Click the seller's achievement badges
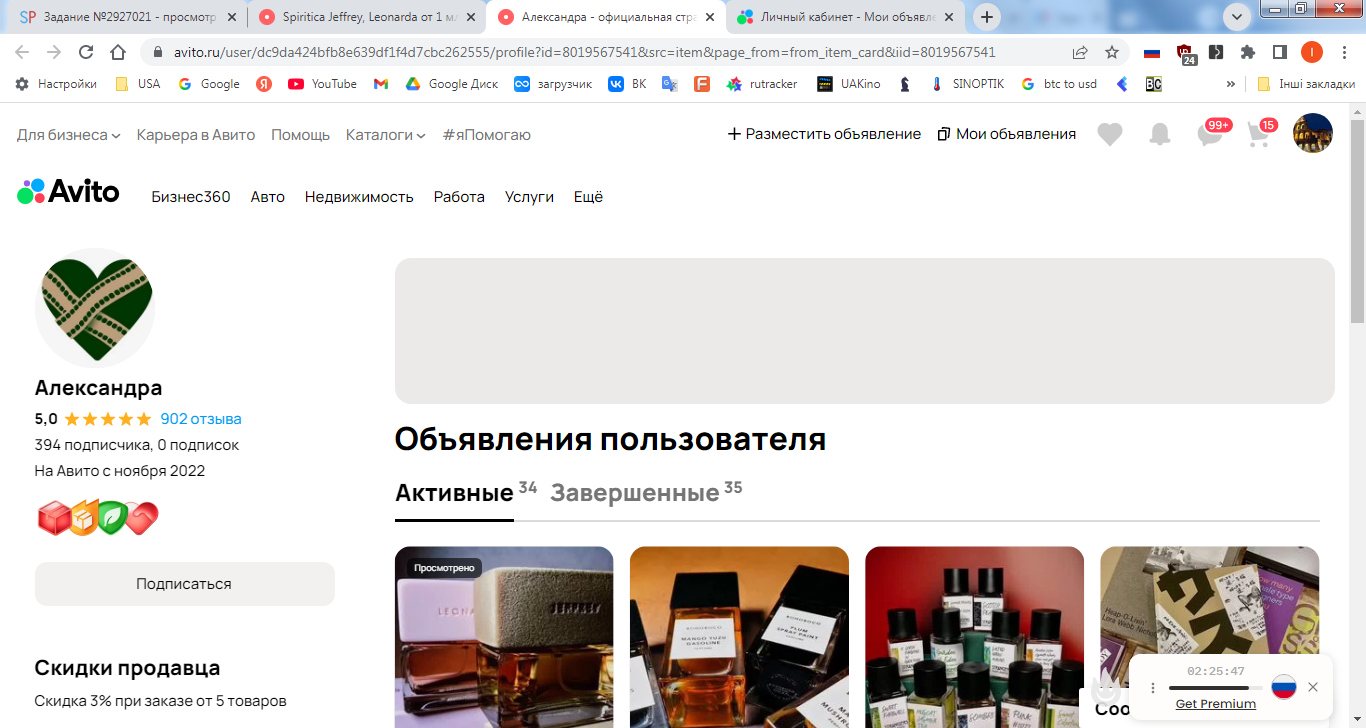The width and height of the screenshot is (1366, 728). 98,518
